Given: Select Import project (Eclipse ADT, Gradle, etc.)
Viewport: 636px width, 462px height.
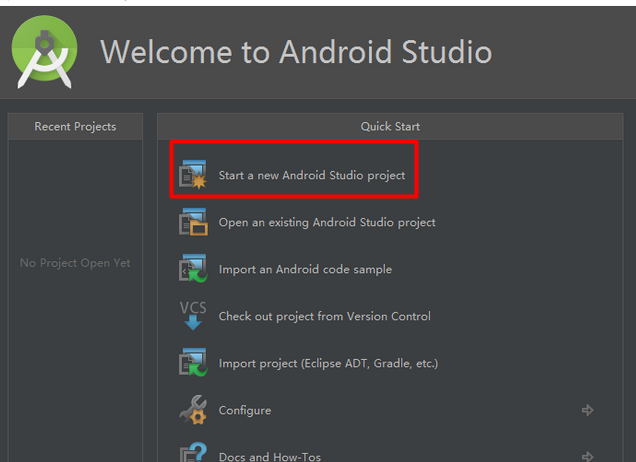Looking at the screenshot, I should (x=329, y=363).
